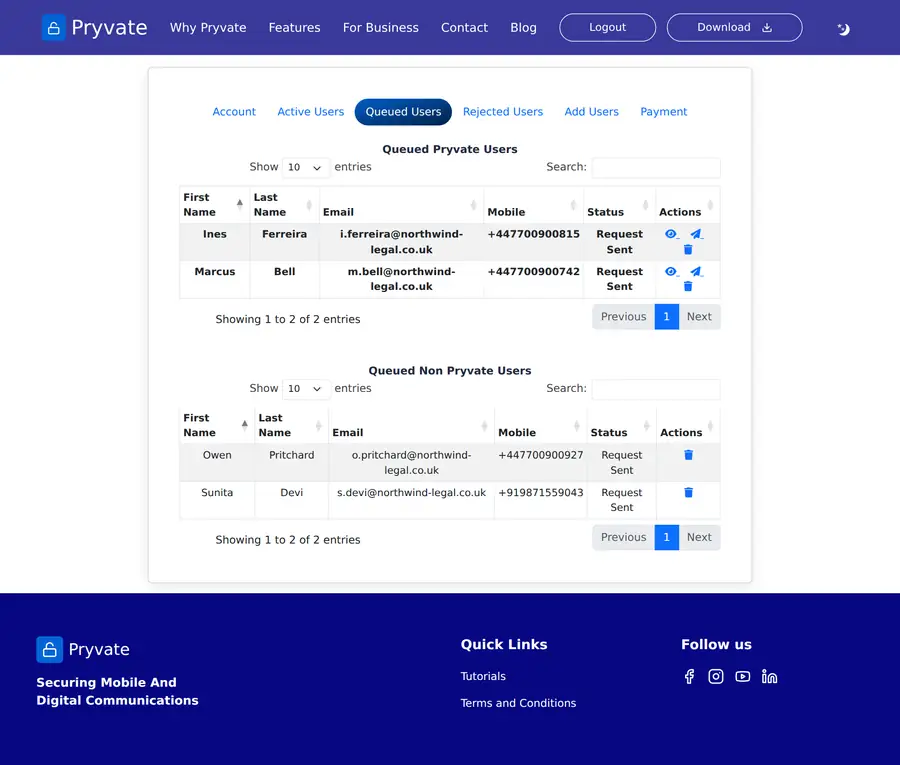Select the Queued Users tab
This screenshot has height=765, width=900.
(403, 112)
